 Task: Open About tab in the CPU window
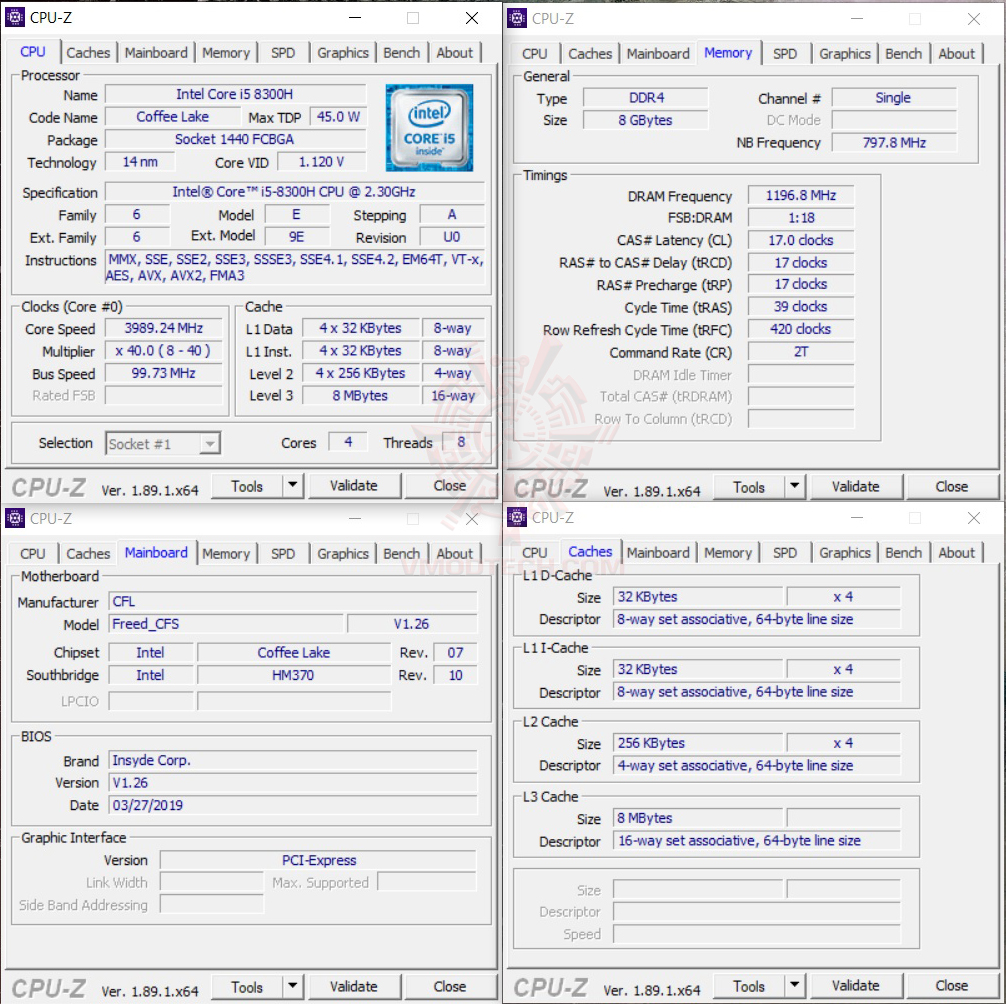pyautogui.click(x=454, y=53)
